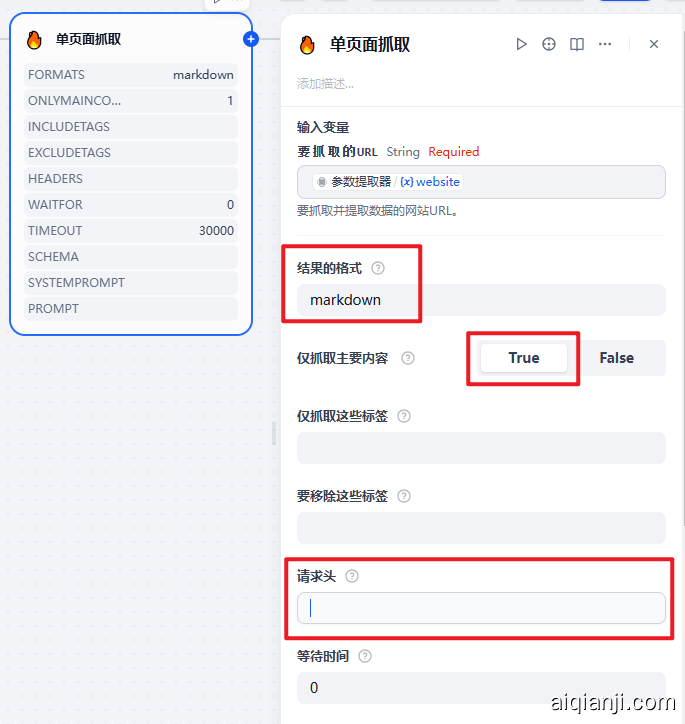Show help tooltip for 结果的格式

click(378, 268)
